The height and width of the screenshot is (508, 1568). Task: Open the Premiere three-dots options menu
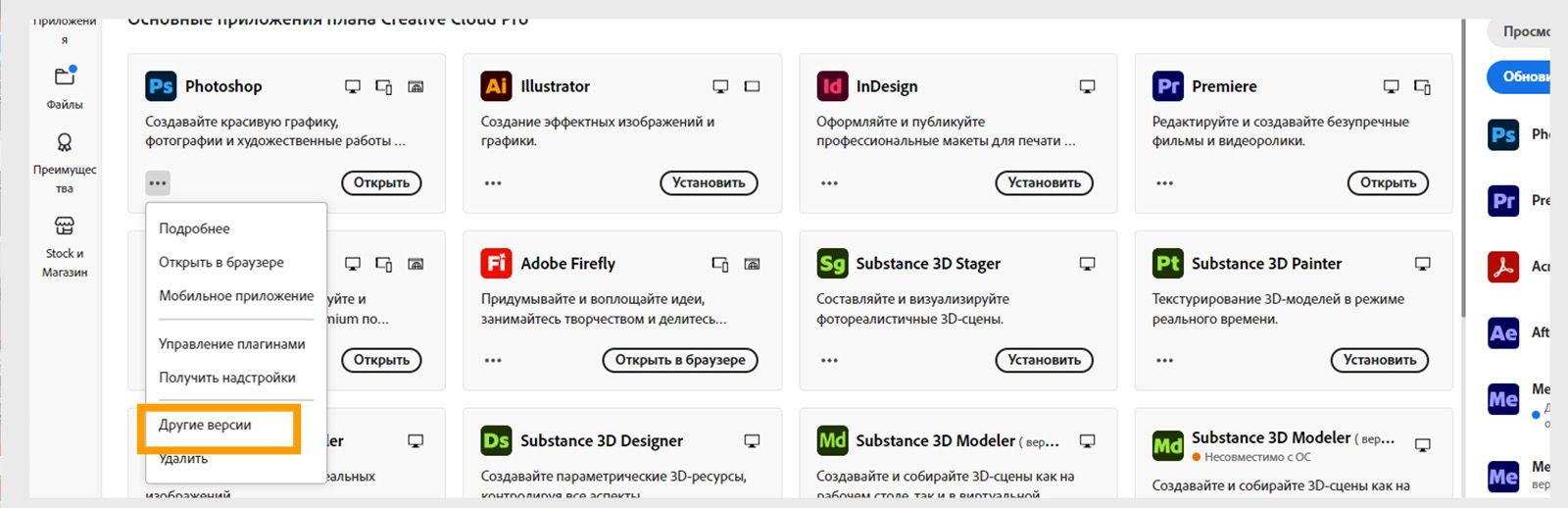click(1164, 182)
